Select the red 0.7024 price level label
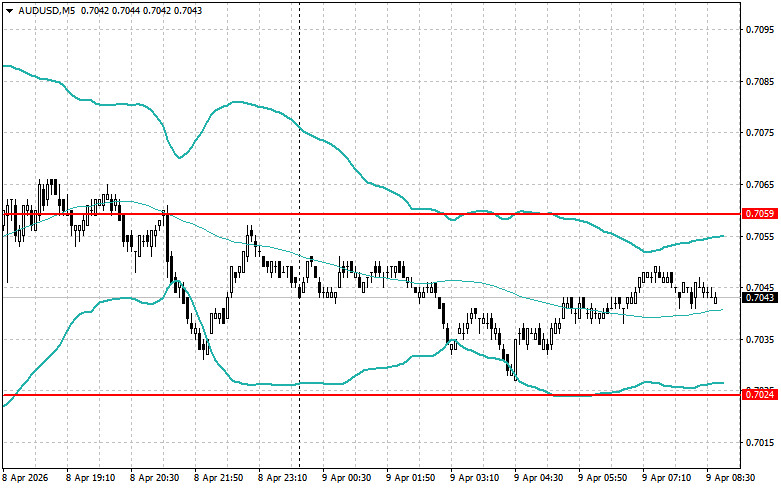This screenshot has height=489, width=781. tap(760, 395)
